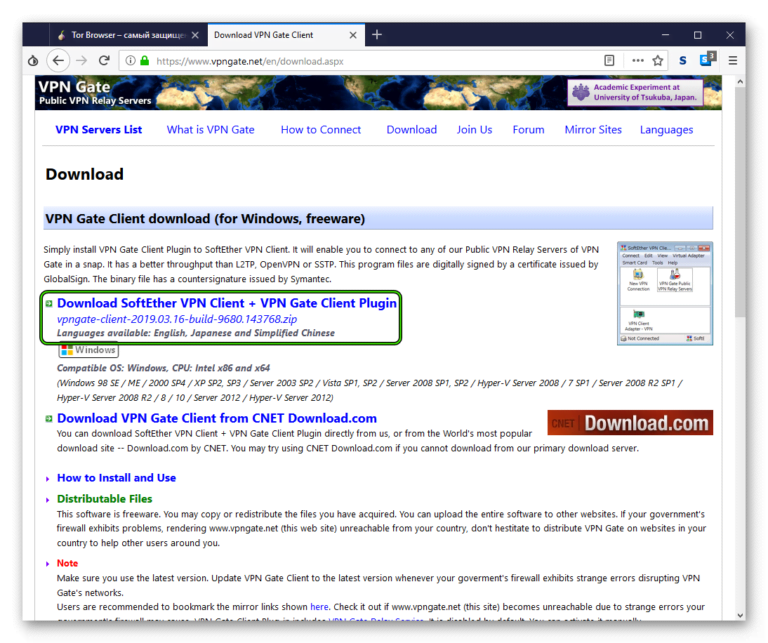Toggle Reader View icon in address bar

(609, 61)
